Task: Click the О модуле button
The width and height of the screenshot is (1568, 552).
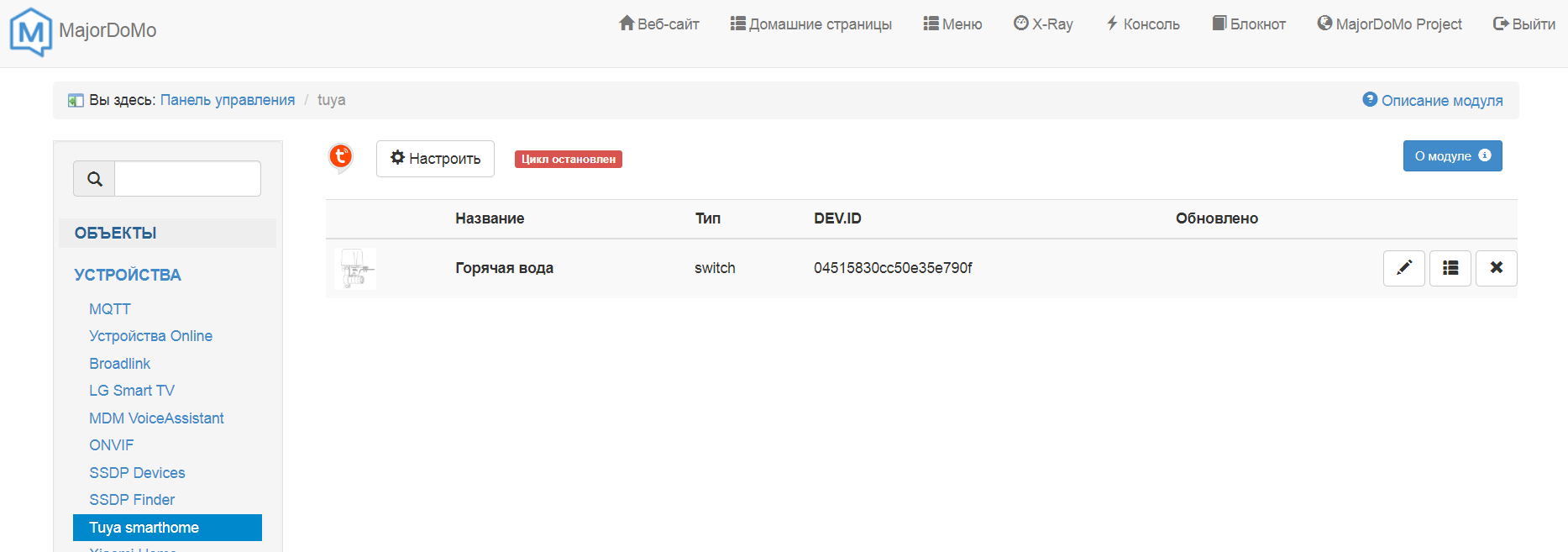Action: [1452, 156]
